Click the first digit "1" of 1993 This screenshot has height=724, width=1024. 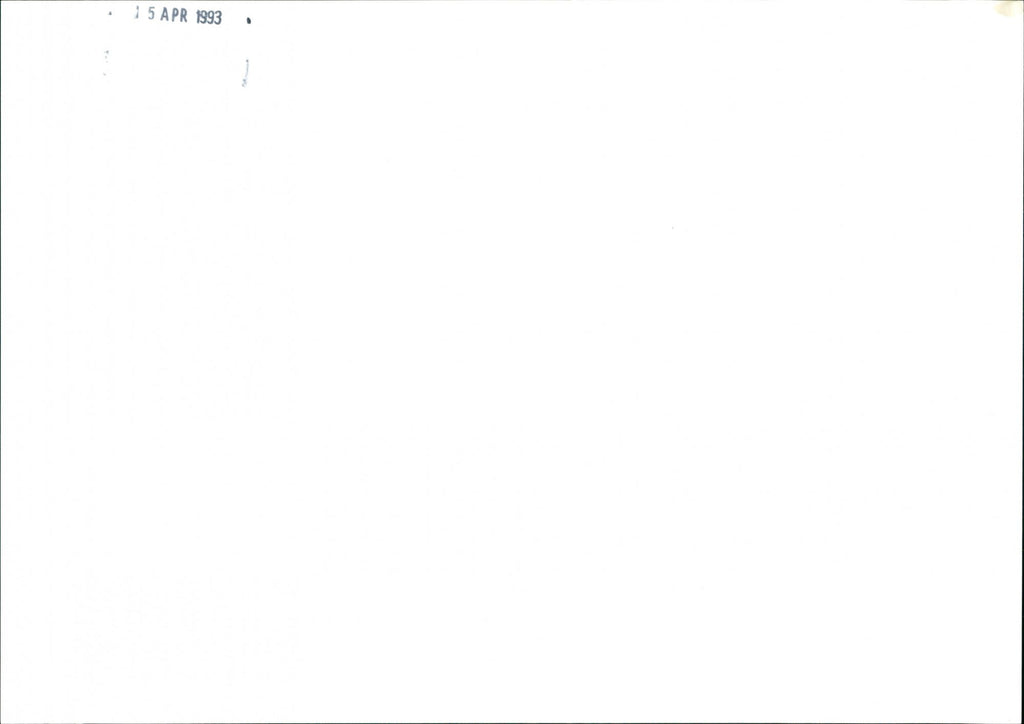(197, 17)
